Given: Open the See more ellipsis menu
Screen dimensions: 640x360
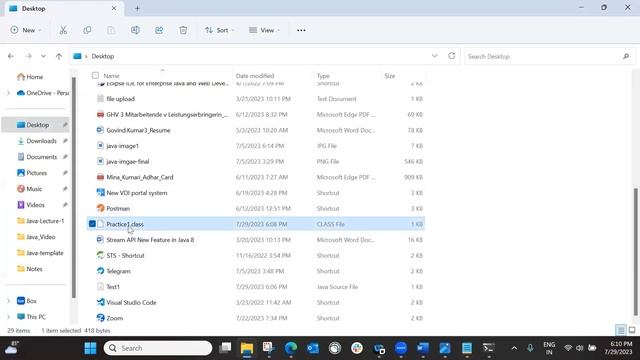Looking at the screenshot, I should coord(301,30).
